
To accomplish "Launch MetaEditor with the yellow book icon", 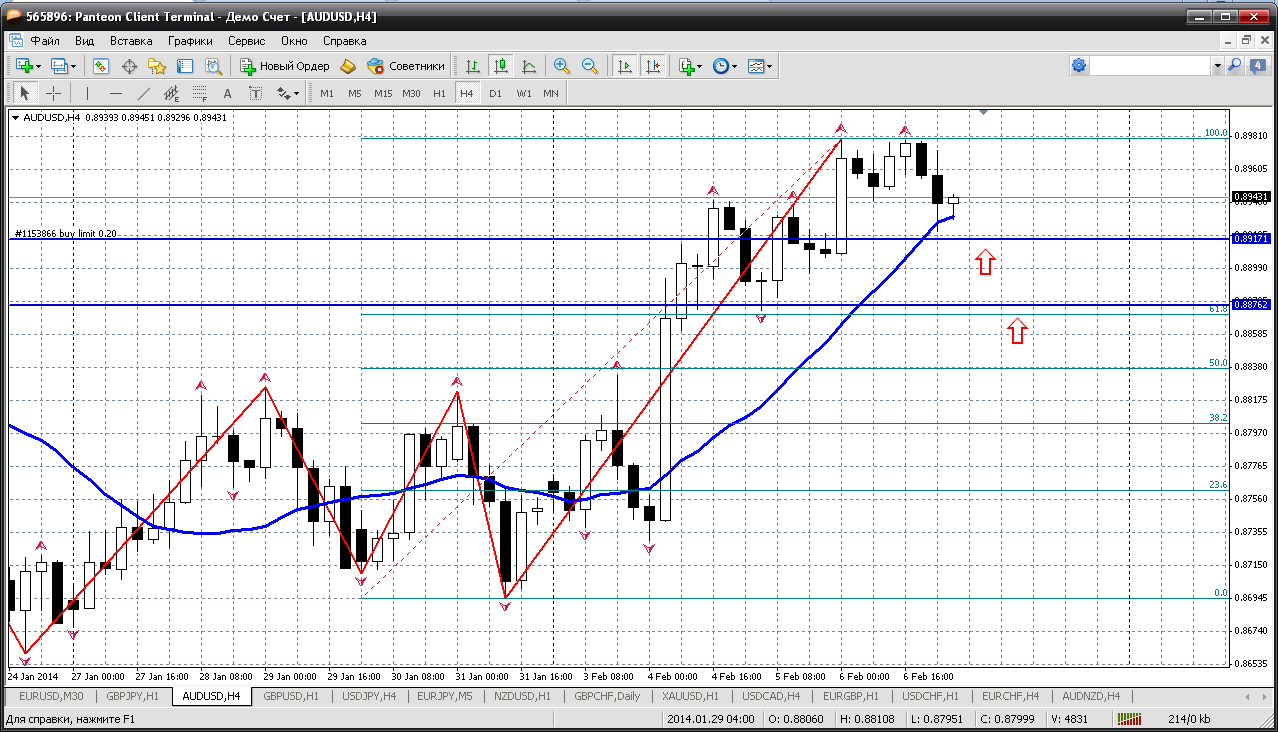I will coord(348,66).
